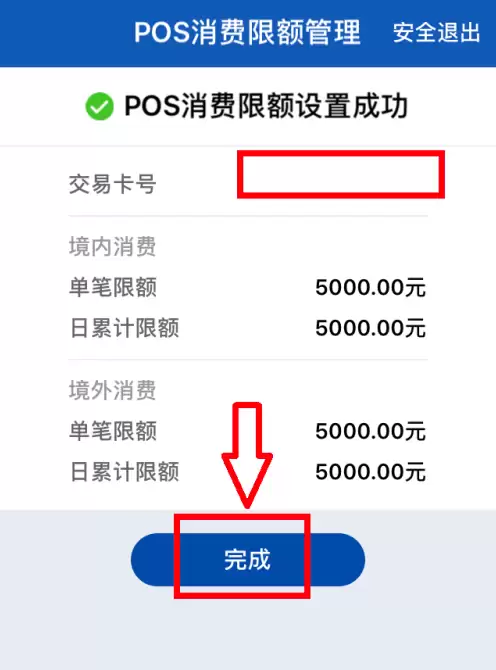
Task: Tap the redacted card number box
Action: [341, 174]
